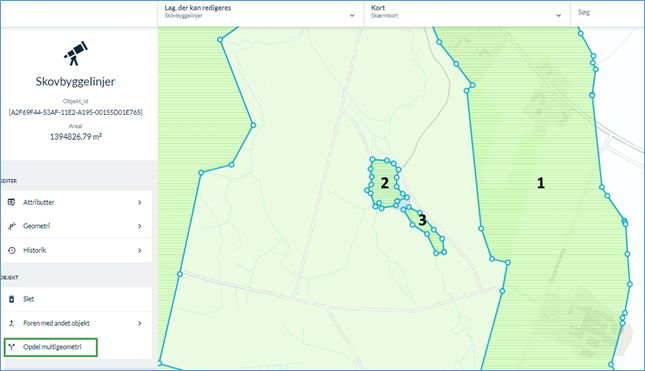Click the Slet trash can icon
This screenshot has height=371, width=645.
(x=12, y=299)
